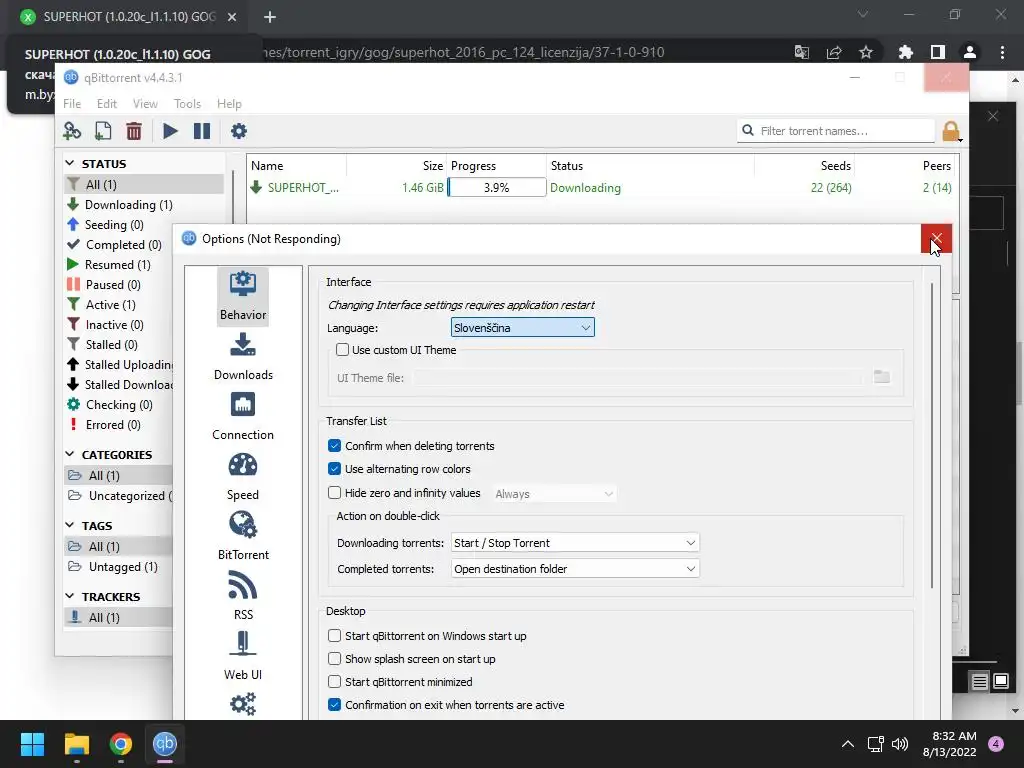Screen dimensions: 1024x768
Task: Click the browse folder icon for UI Theme file
Action: tap(882, 377)
